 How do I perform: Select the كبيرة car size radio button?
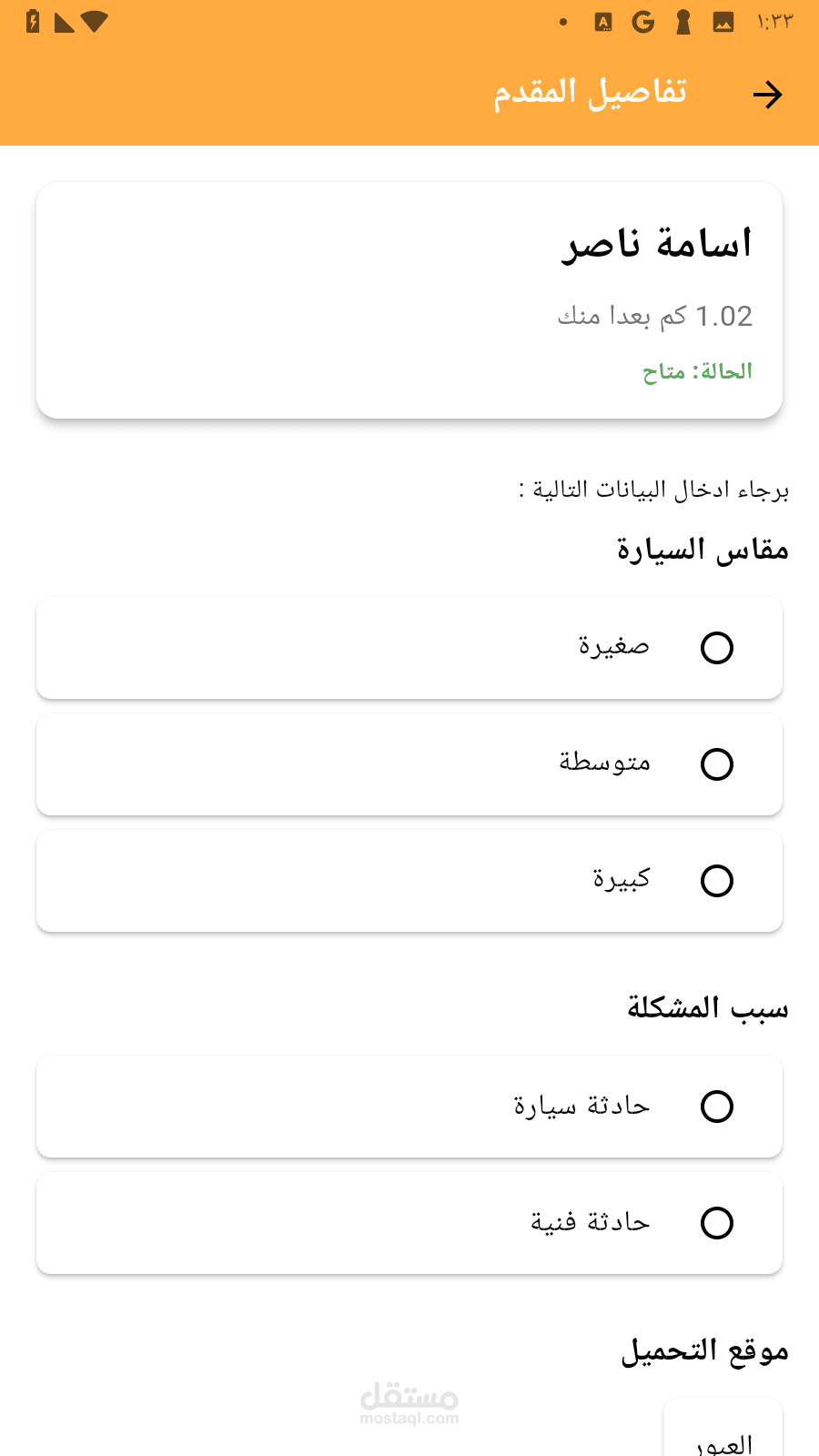[717, 881]
